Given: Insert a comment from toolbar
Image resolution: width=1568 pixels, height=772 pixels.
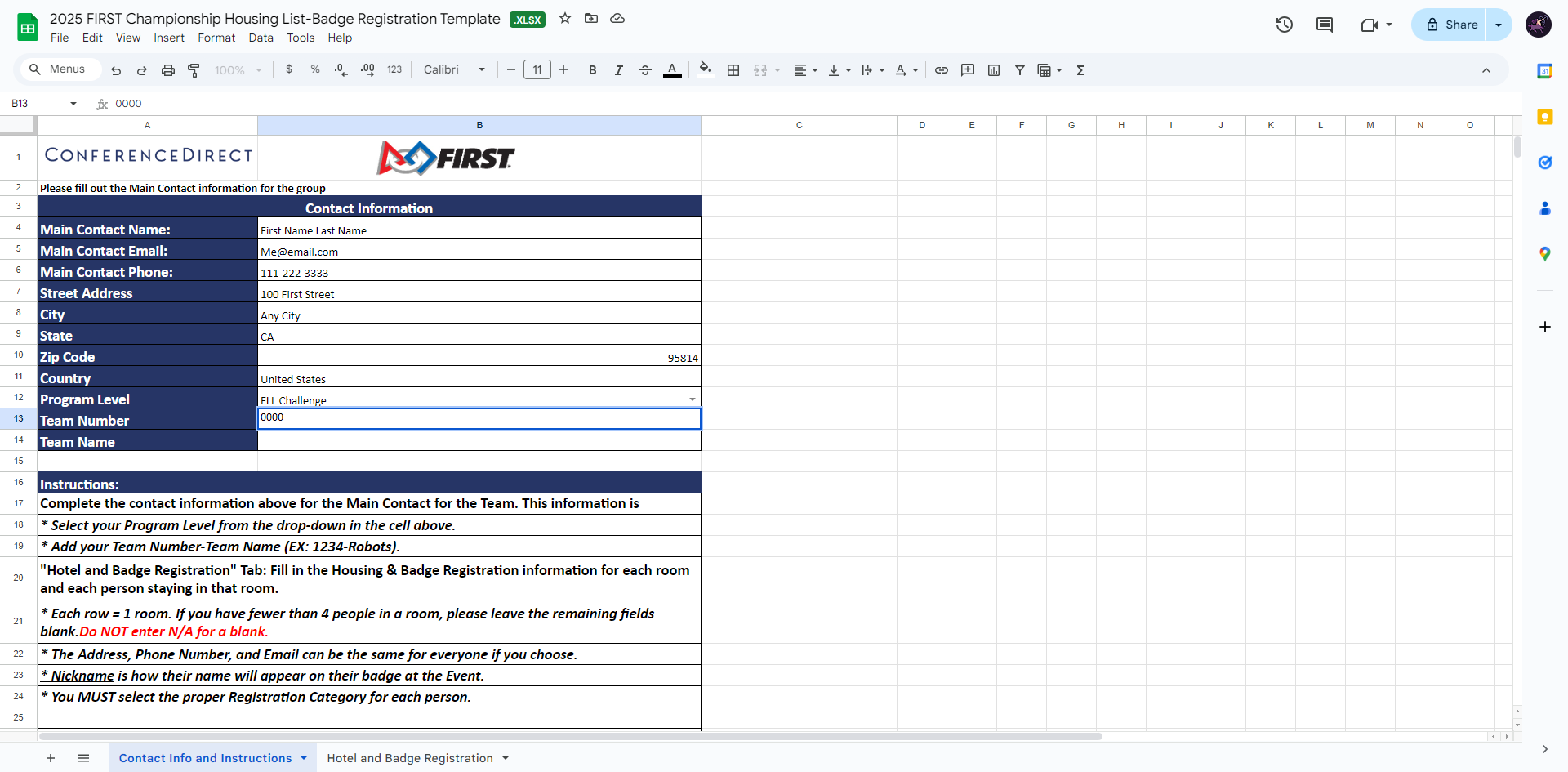Looking at the screenshot, I should pyautogui.click(x=968, y=70).
